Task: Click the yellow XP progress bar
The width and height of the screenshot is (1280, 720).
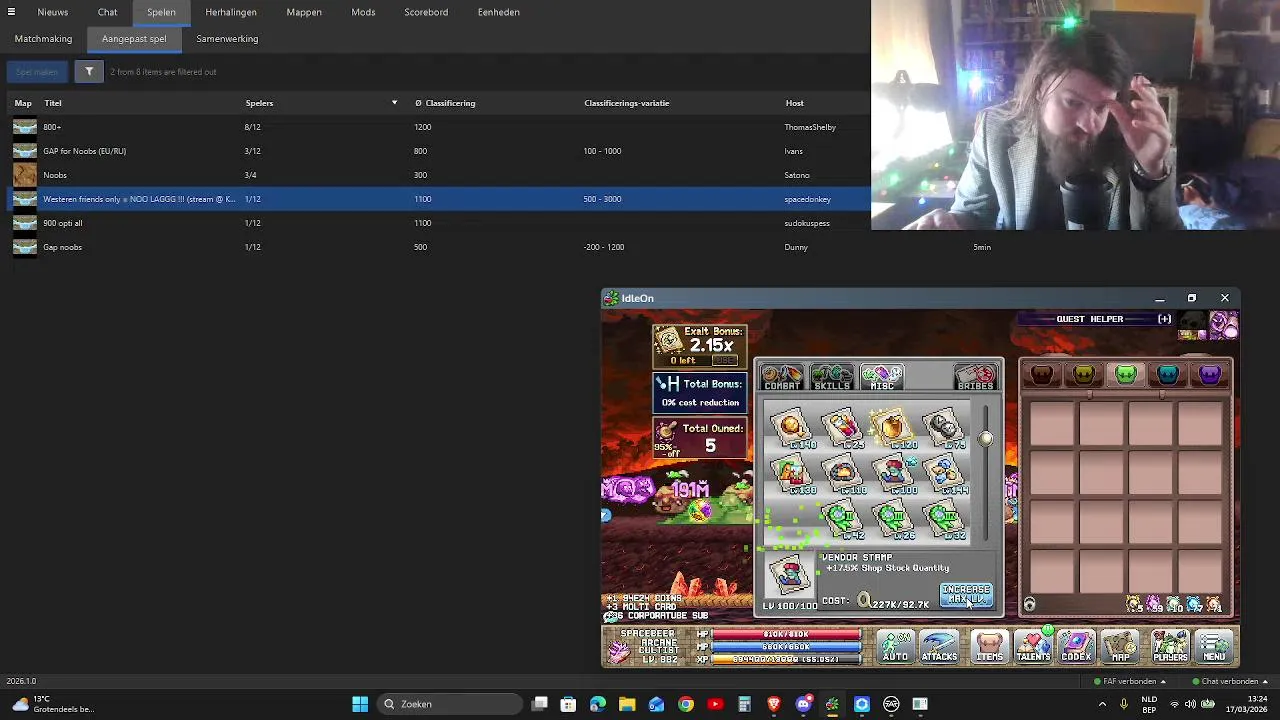Action: pyautogui.click(x=786, y=659)
